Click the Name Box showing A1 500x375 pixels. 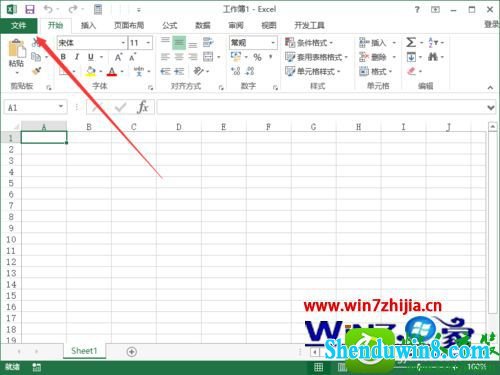pos(35,107)
